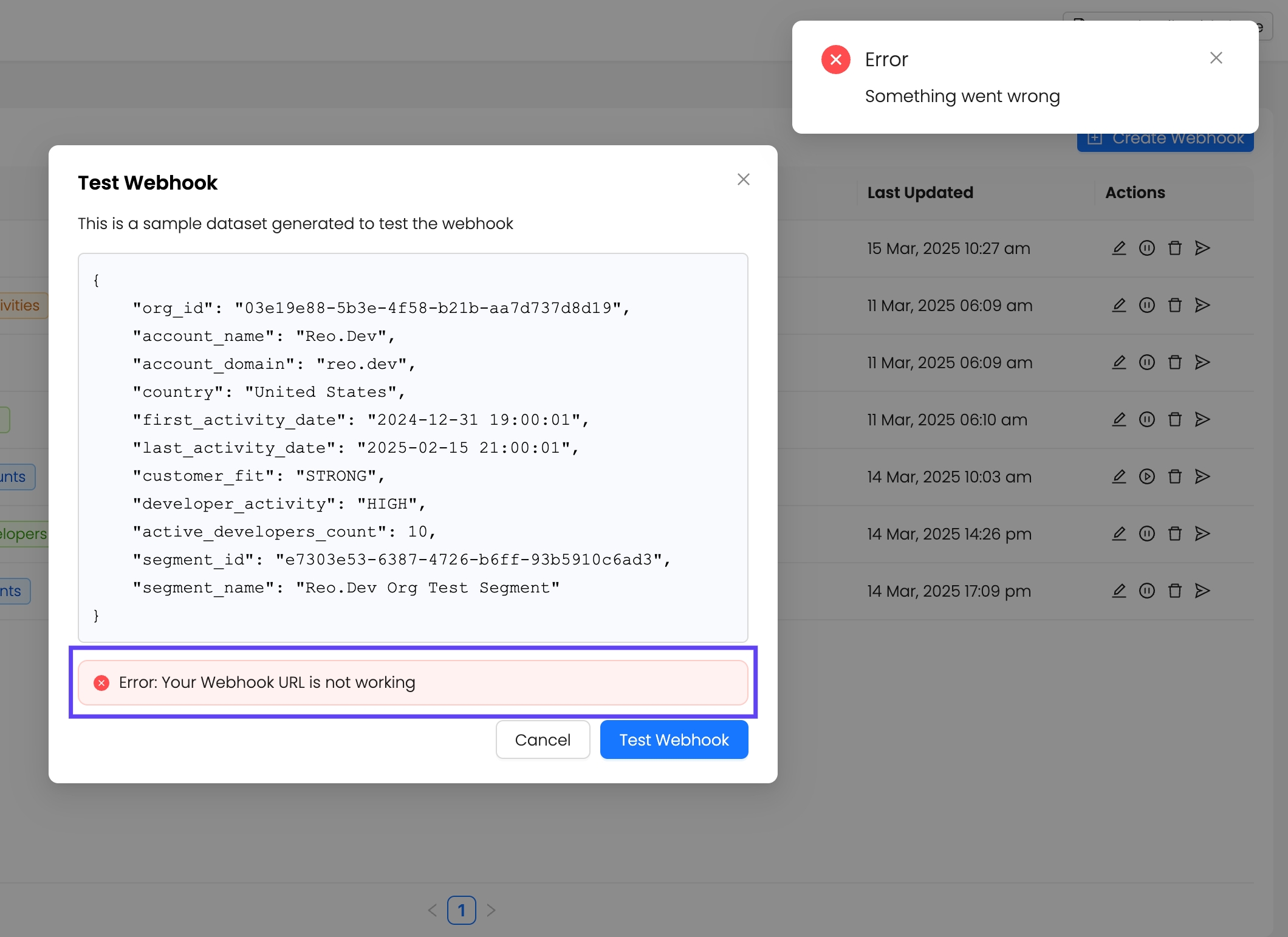The height and width of the screenshot is (937, 1288).
Task: Edit webhook updated 14 Mar 14:26 pm
Action: [1118, 534]
